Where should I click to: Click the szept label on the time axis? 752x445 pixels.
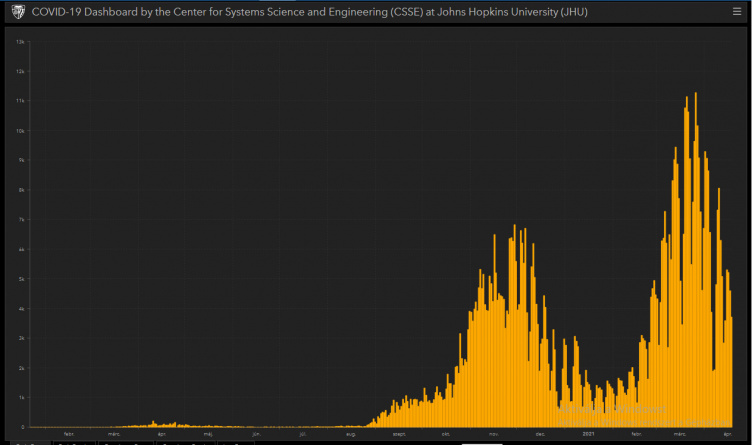[398, 434]
